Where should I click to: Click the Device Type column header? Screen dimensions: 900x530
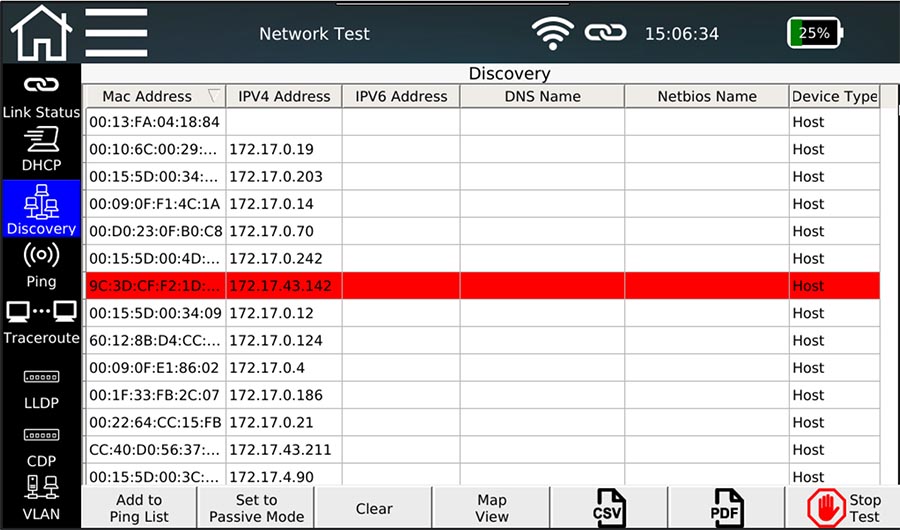pos(834,96)
